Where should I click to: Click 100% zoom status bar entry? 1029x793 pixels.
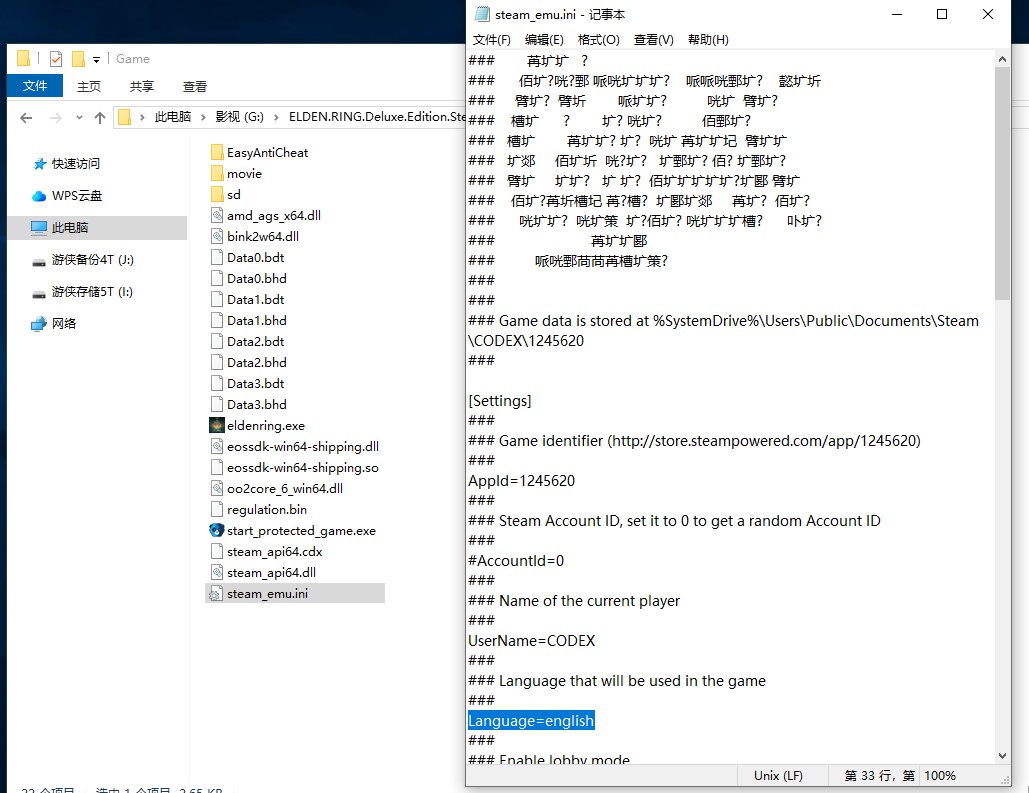tap(940, 776)
